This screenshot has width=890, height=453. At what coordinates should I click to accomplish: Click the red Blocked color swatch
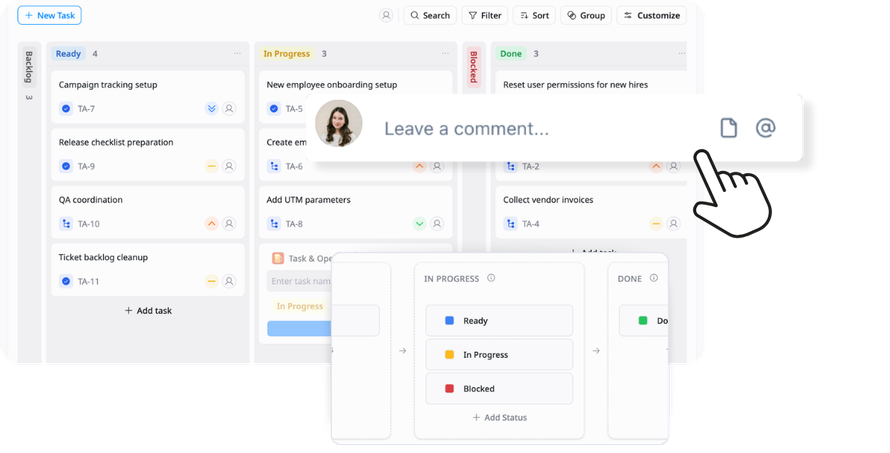pos(450,389)
